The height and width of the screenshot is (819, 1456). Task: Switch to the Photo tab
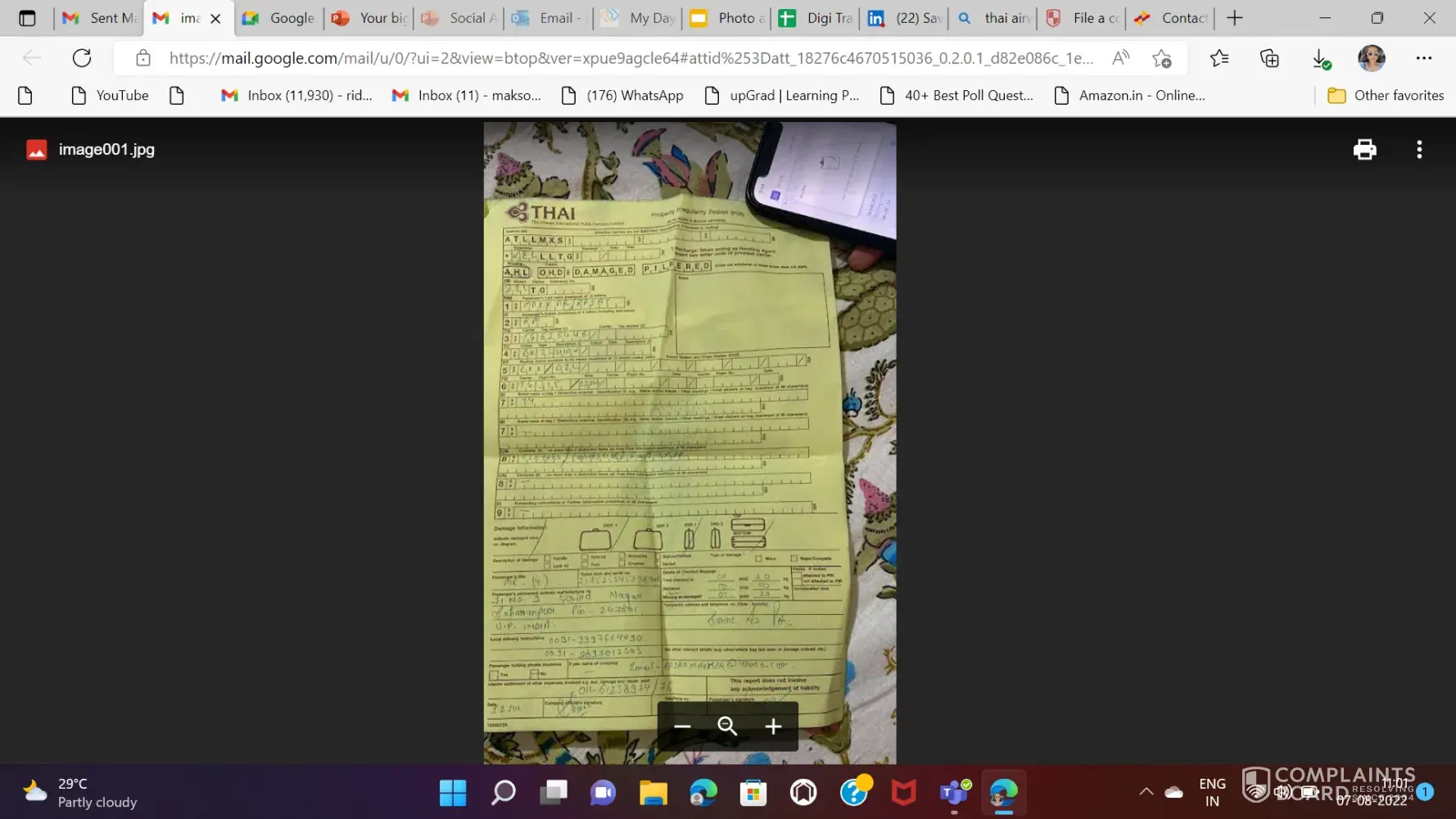(727, 18)
